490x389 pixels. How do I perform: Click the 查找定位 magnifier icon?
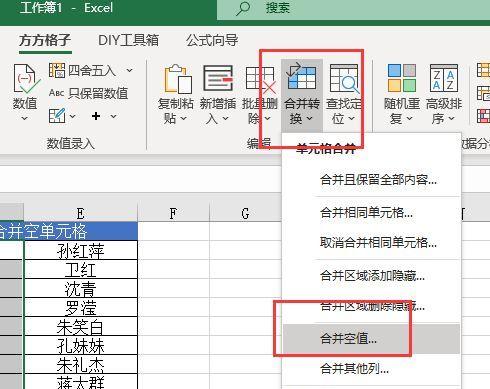click(x=344, y=79)
